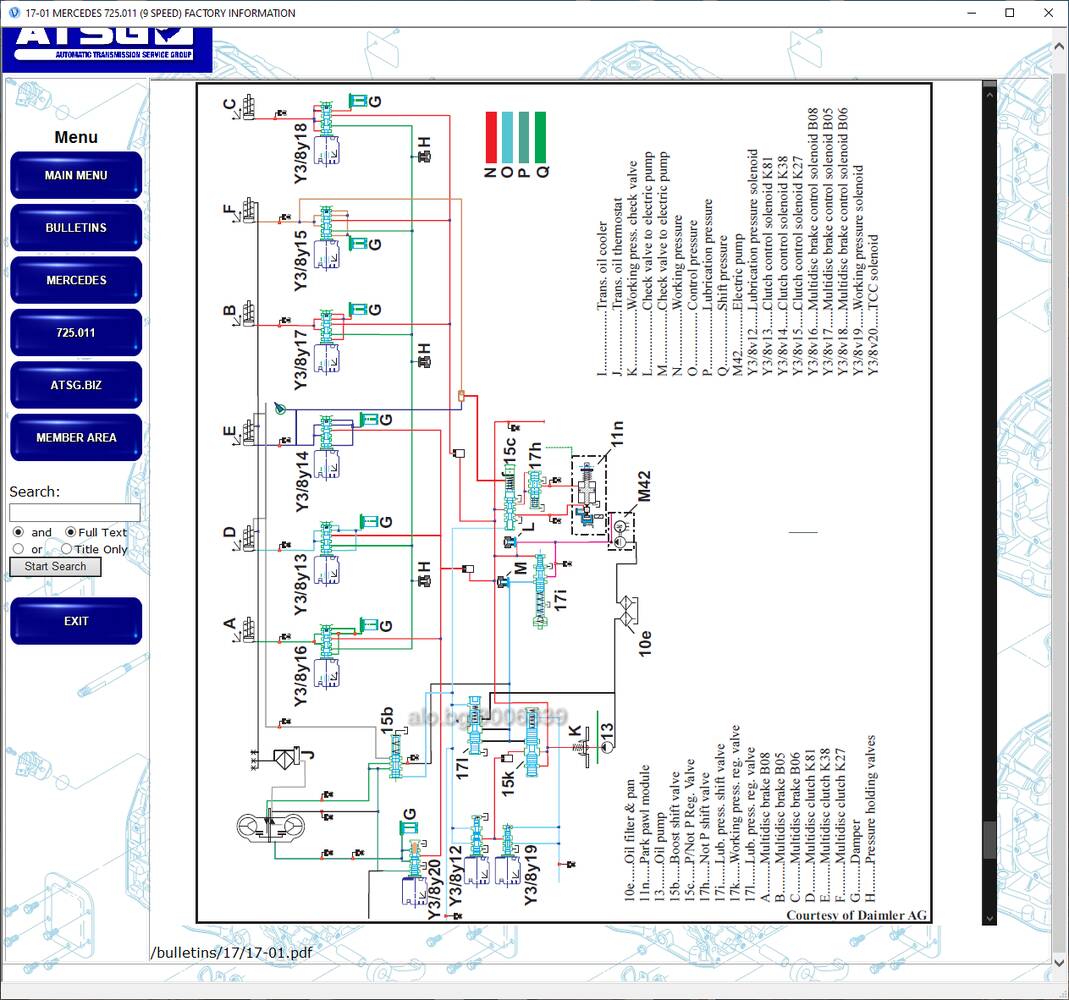This screenshot has width=1069, height=1000.
Task: Click the 17i lube pressure valve symbol
Action: [541, 590]
